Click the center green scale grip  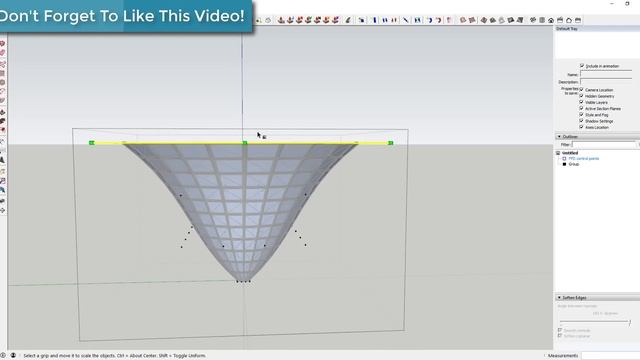[x=245, y=143]
